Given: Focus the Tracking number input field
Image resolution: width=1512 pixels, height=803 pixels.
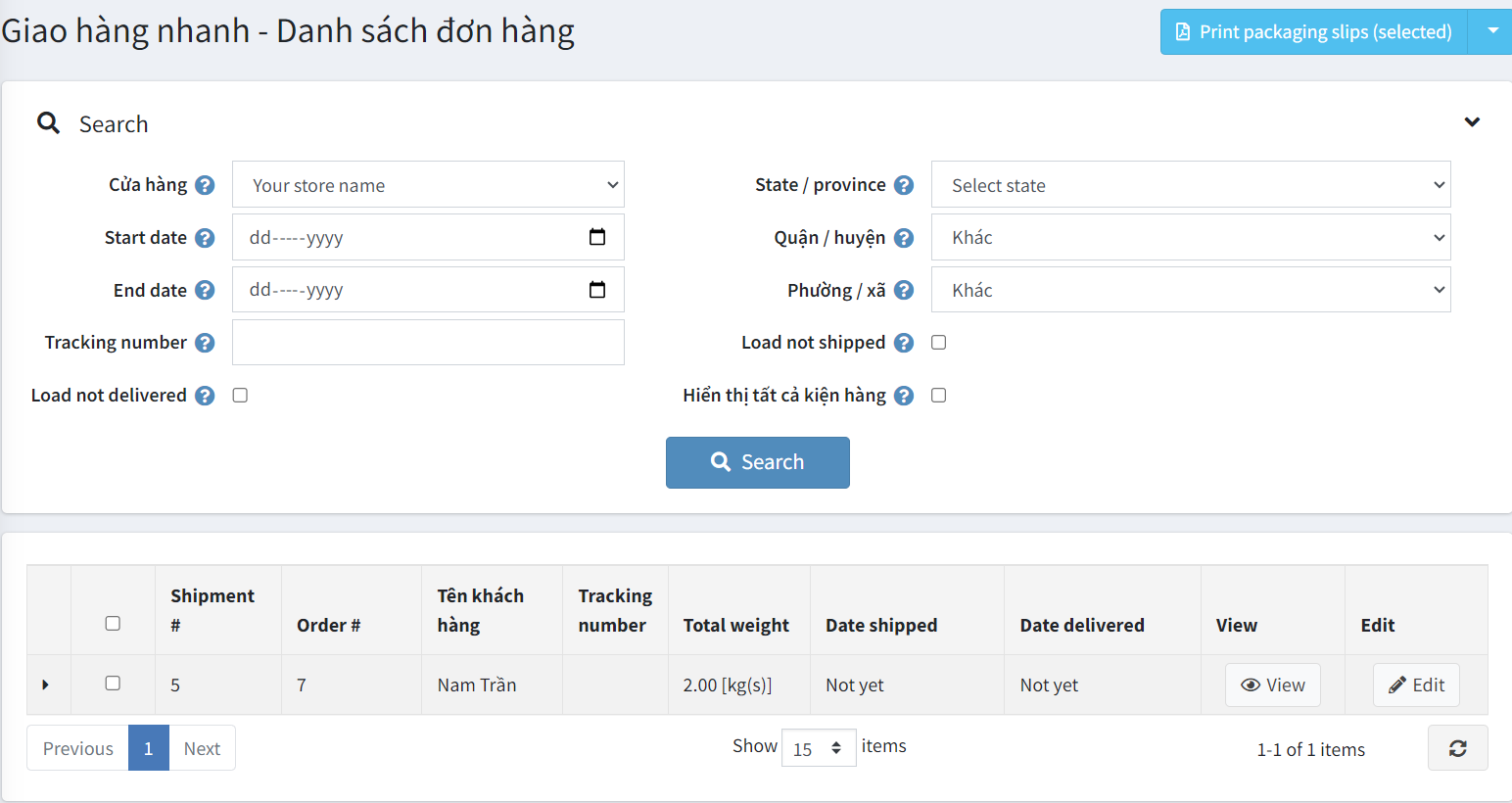Looking at the screenshot, I should pos(428,342).
